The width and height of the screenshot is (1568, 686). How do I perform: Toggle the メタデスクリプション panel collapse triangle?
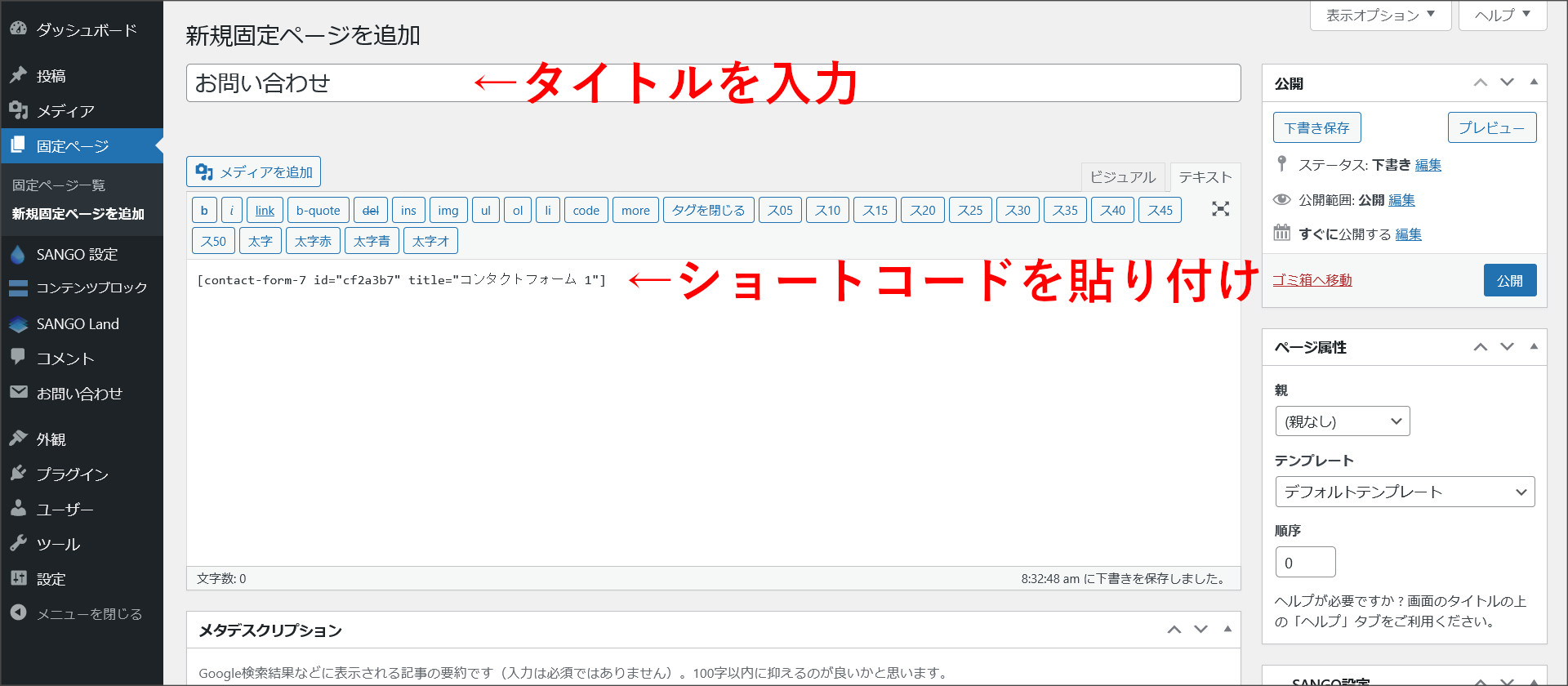point(1227,629)
